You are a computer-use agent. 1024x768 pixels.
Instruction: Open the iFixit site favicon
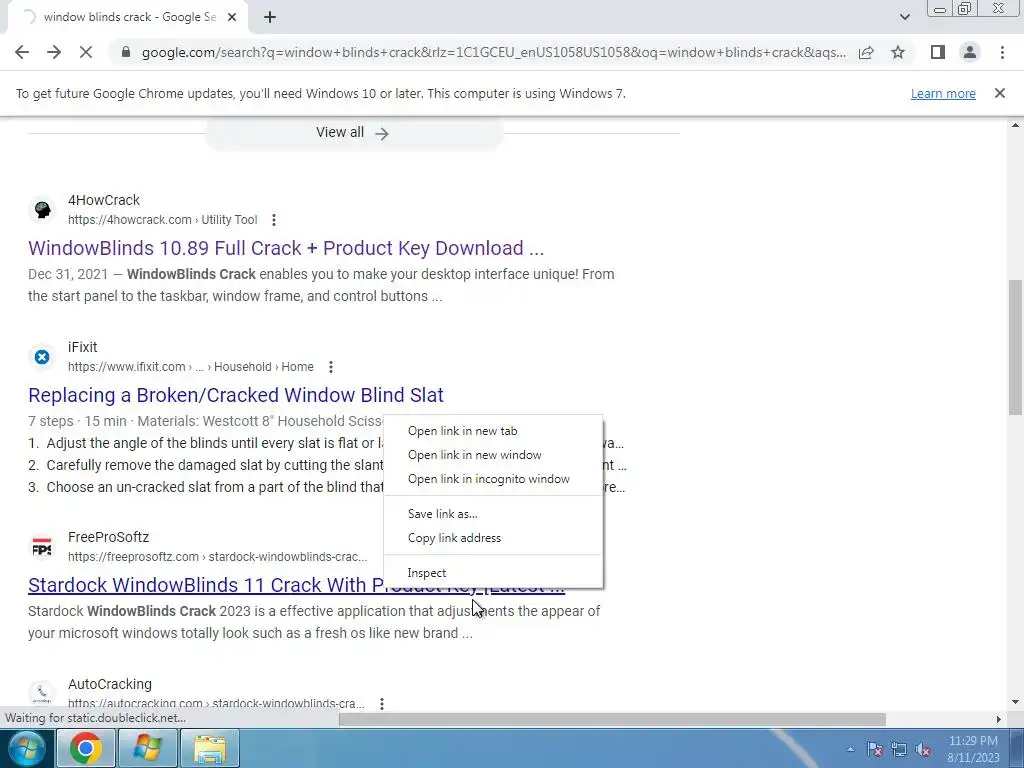point(42,357)
